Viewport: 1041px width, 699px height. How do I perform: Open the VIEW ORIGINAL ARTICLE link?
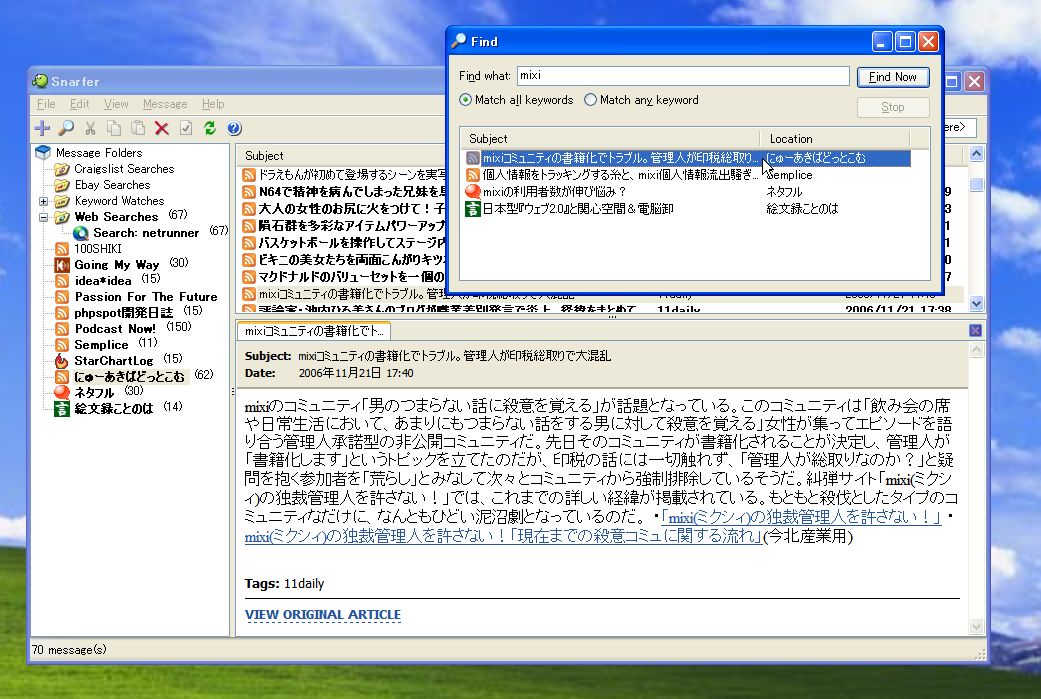pyautogui.click(x=323, y=615)
